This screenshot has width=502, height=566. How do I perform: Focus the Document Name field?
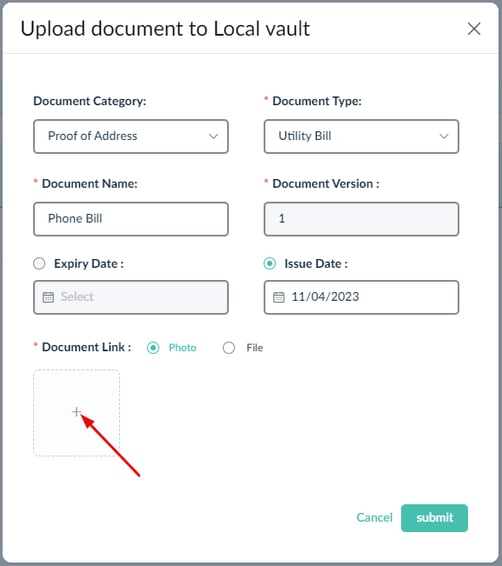tap(131, 219)
